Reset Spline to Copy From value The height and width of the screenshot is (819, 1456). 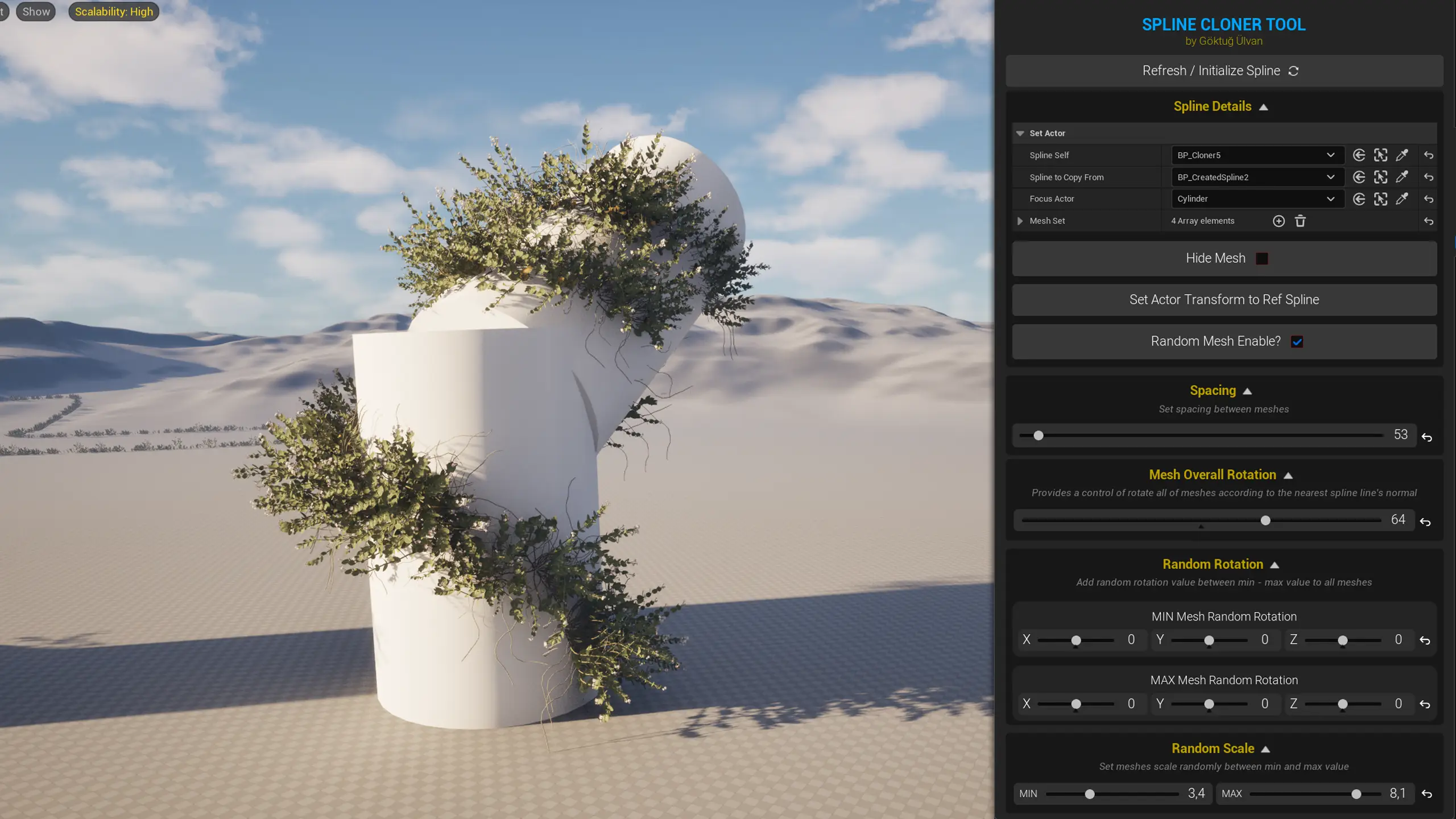tap(1428, 177)
